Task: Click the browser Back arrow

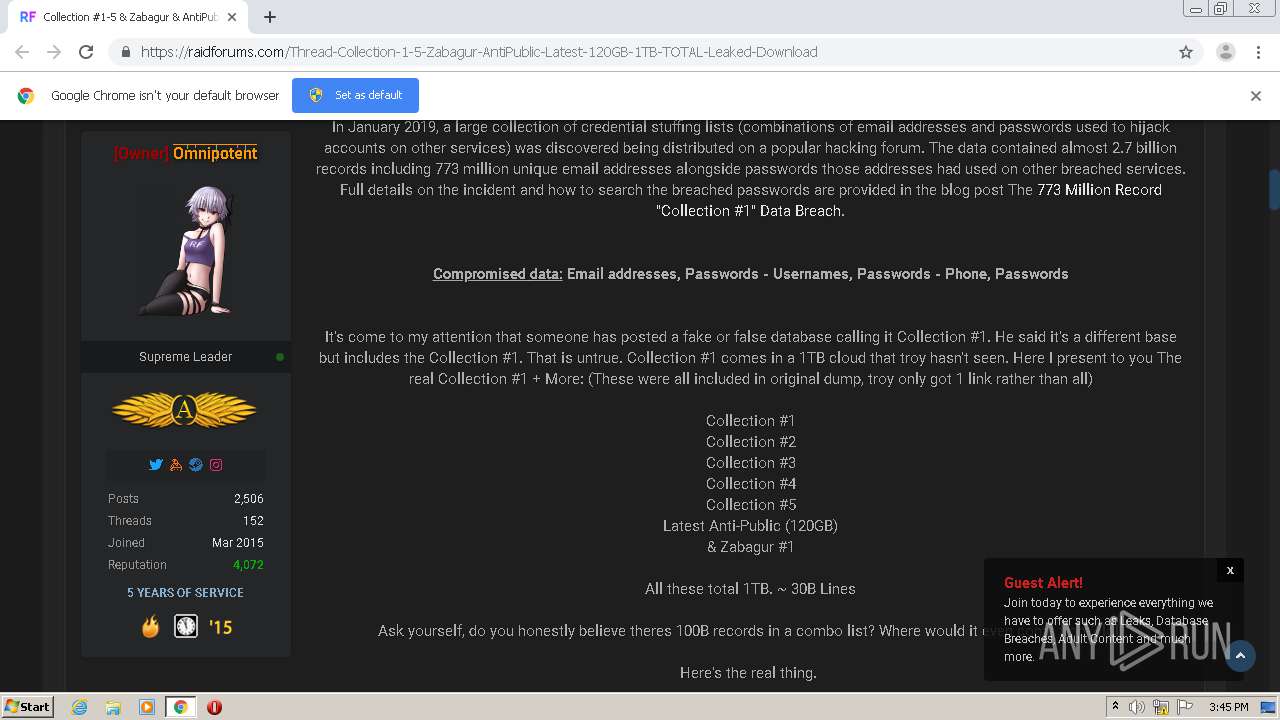Action: pos(22,52)
